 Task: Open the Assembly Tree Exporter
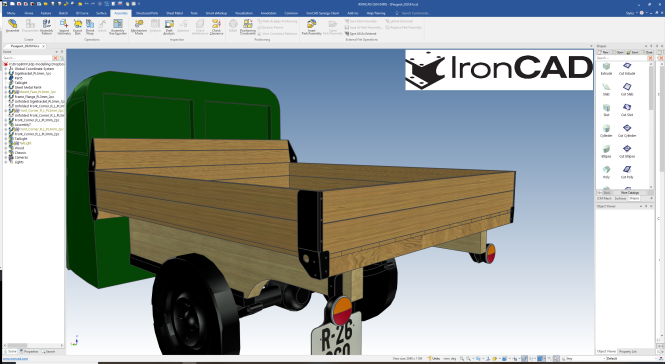click(x=117, y=26)
